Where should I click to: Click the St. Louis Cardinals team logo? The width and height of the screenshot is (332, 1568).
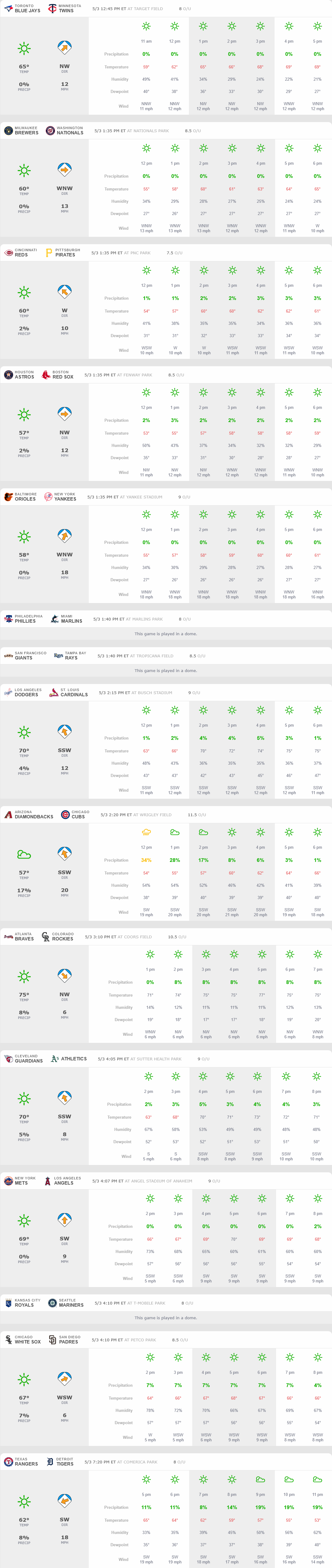pyautogui.click(x=54, y=693)
